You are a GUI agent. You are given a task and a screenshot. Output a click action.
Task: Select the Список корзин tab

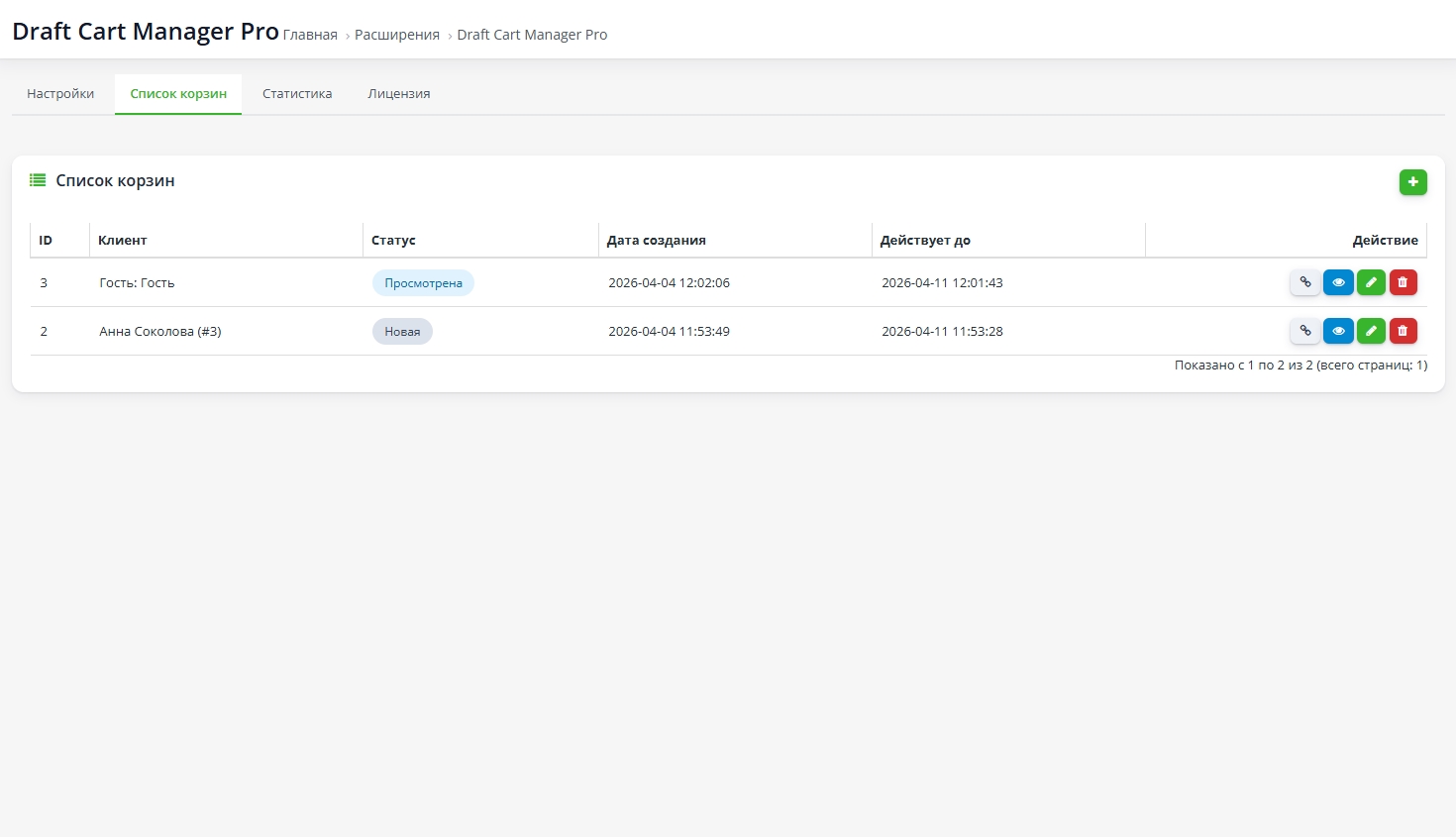(x=178, y=94)
